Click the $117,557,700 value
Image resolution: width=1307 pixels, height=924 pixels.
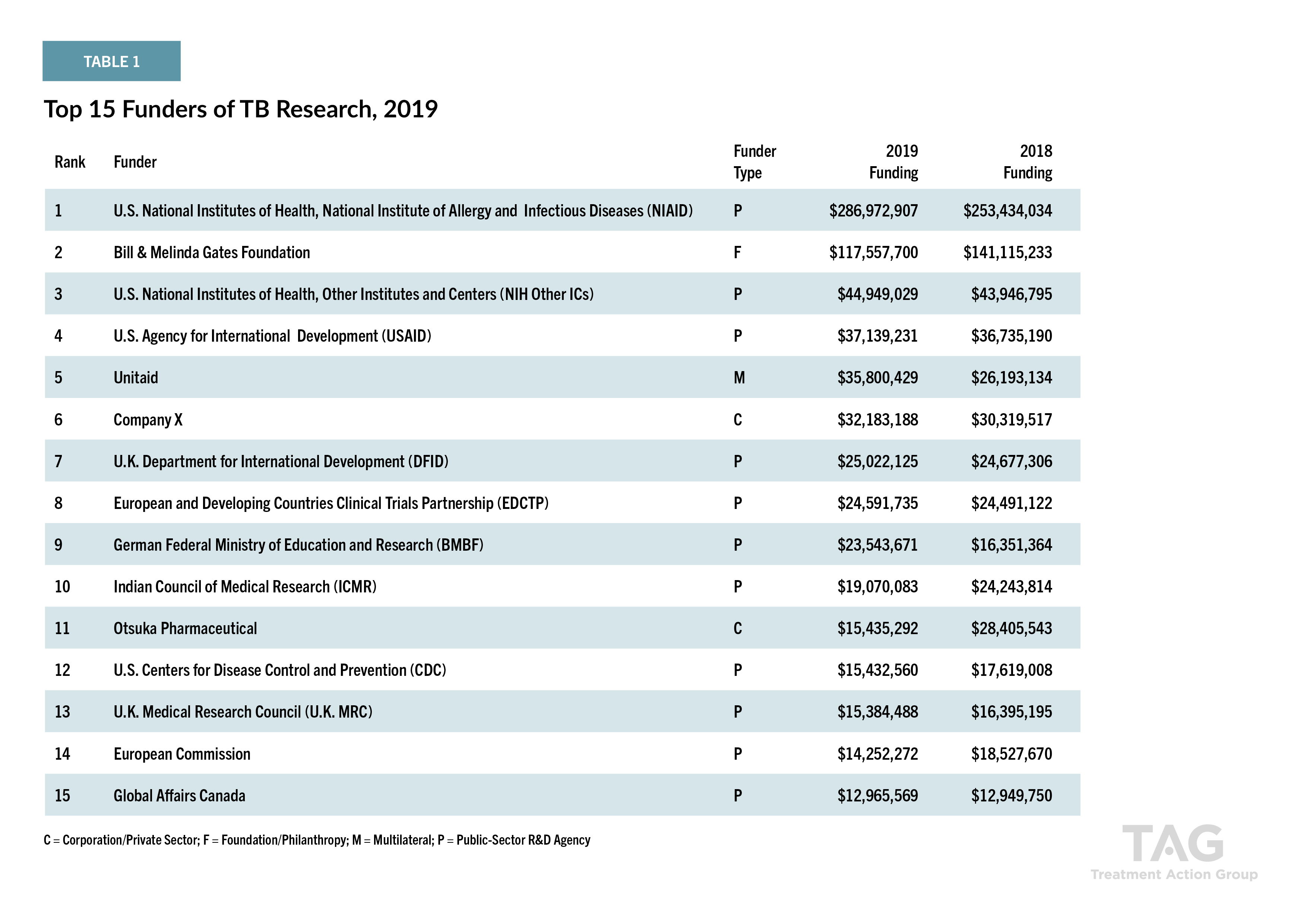(873, 253)
